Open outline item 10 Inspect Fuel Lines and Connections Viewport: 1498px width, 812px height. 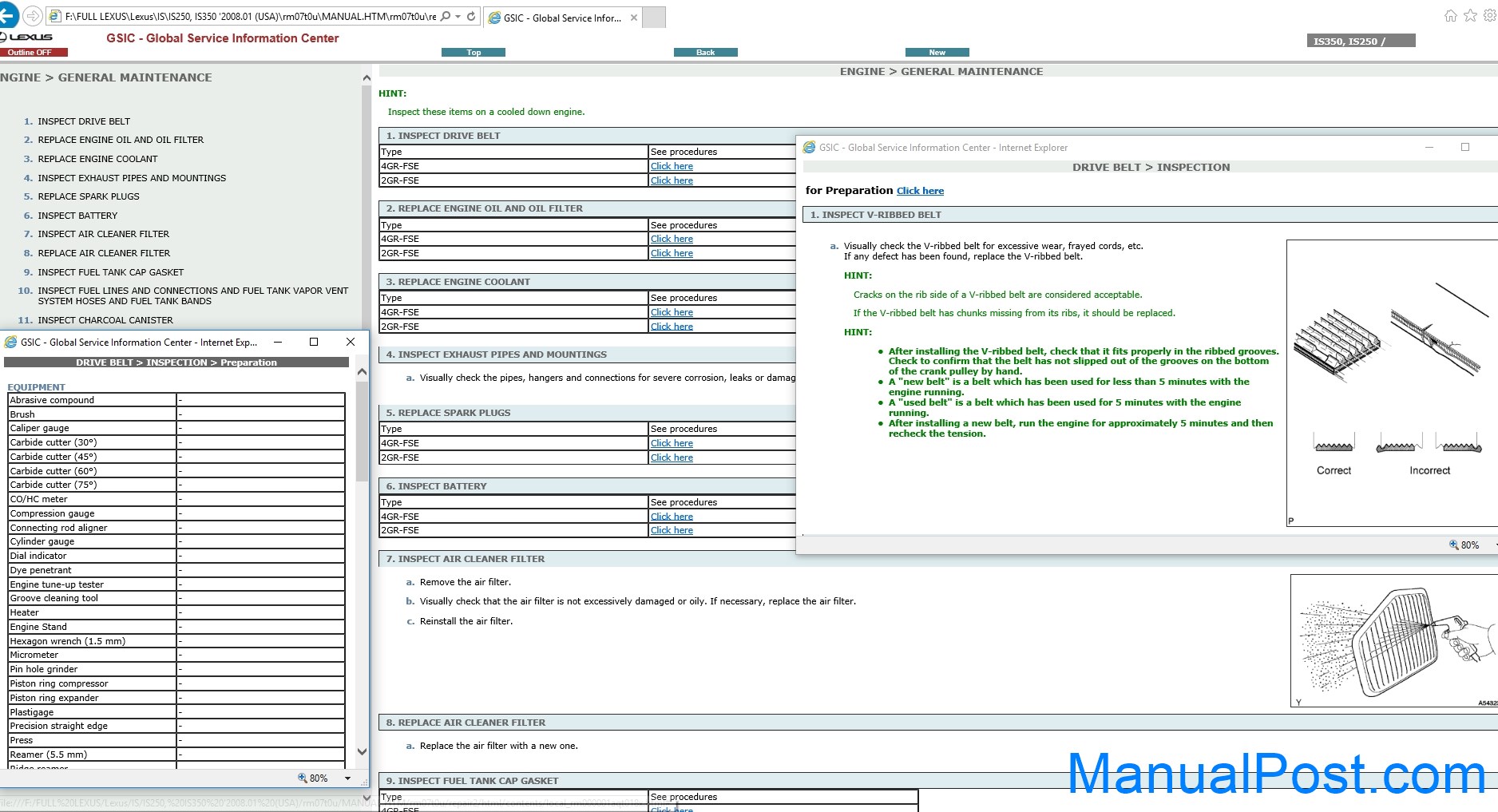point(193,296)
